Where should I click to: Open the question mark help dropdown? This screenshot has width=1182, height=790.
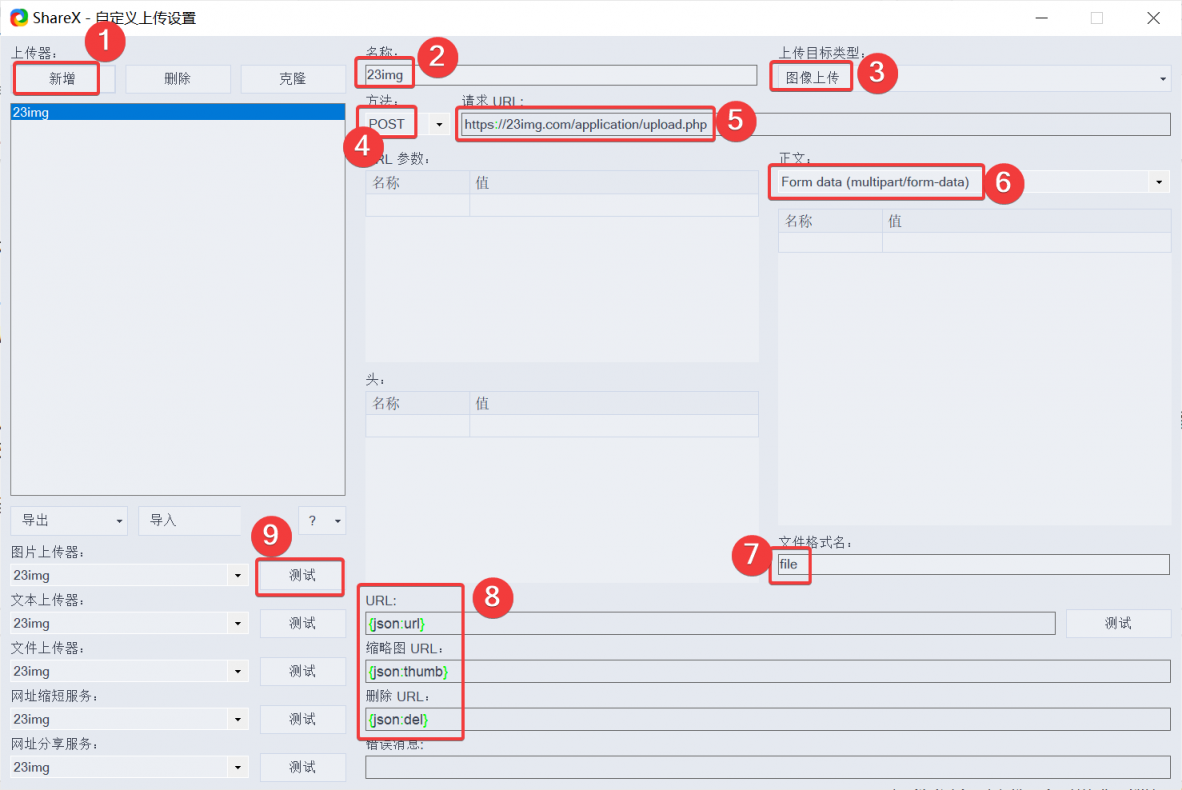[322, 521]
